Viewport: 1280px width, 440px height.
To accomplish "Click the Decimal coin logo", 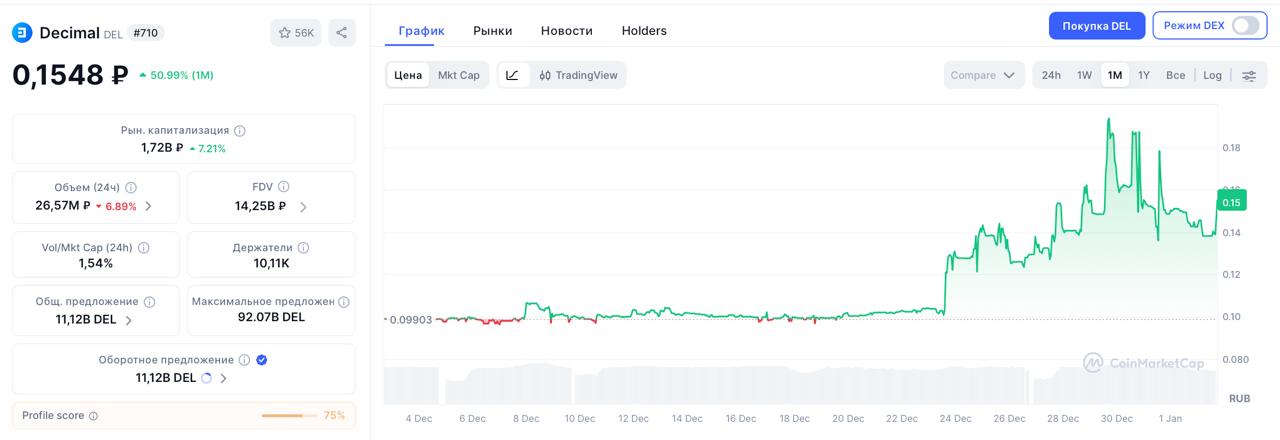I will (22, 33).
